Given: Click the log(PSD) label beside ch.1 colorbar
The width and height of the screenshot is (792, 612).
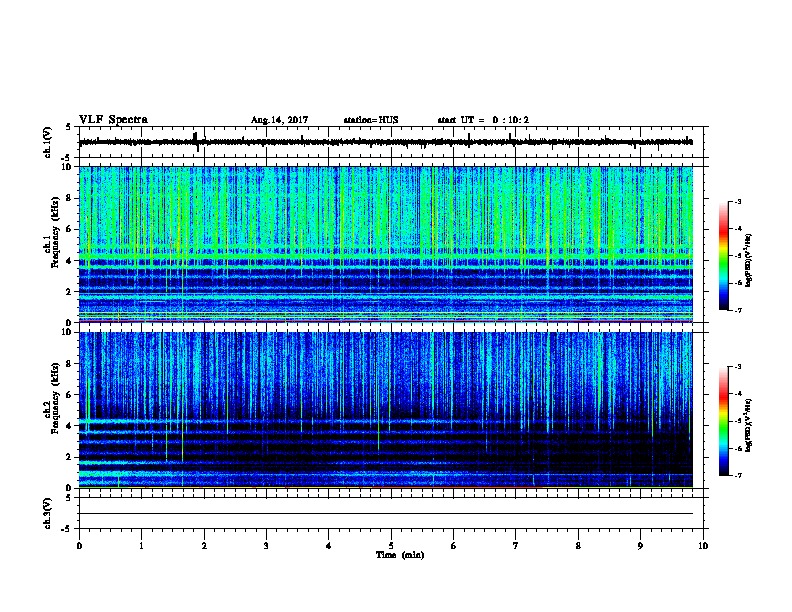Looking at the screenshot, I should [x=749, y=260].
